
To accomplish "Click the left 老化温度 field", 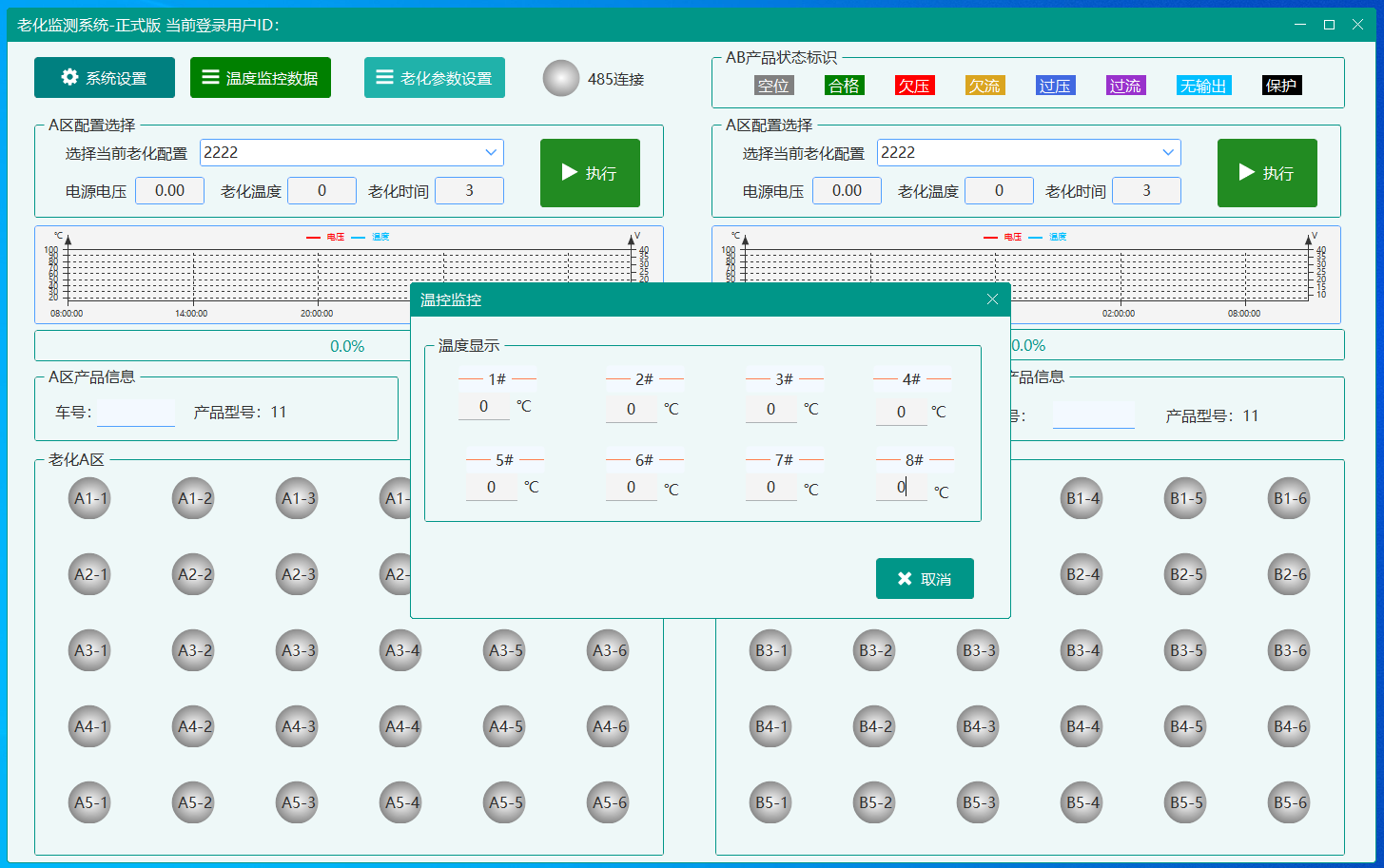I will pyautogui.click(x=322, y=191).
